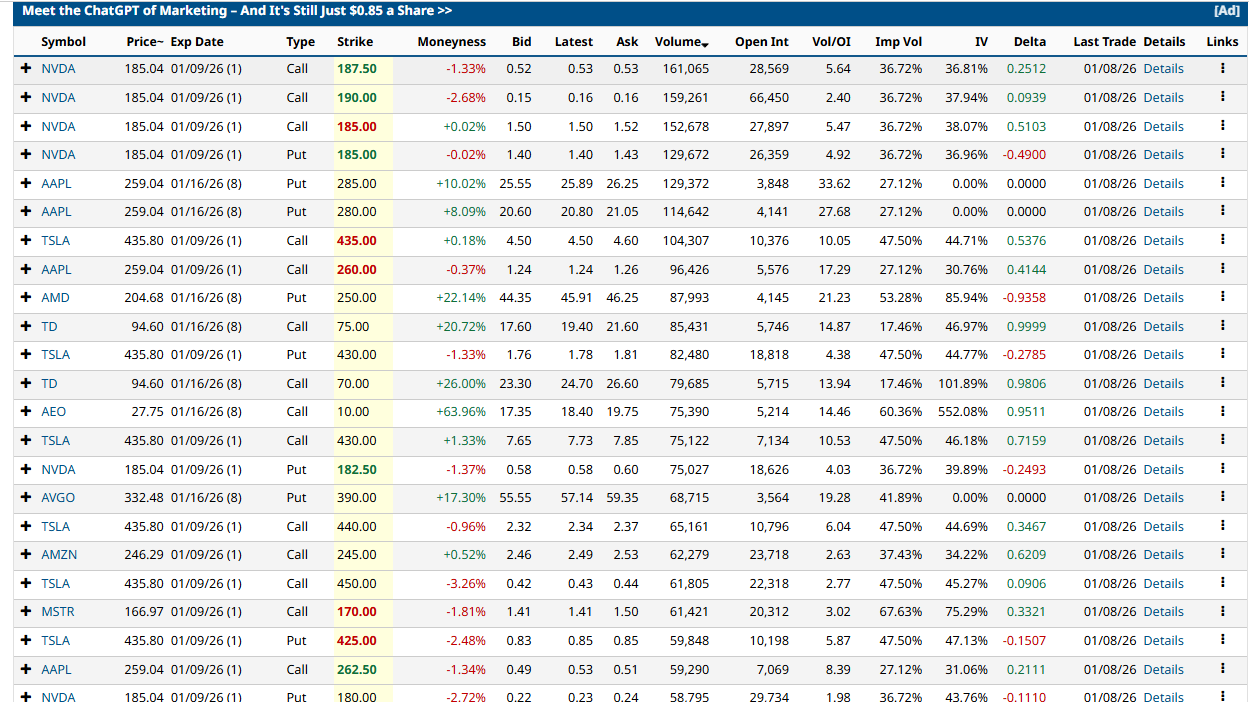
Task: Open the AMD symbol link
Action: point(55,298)
